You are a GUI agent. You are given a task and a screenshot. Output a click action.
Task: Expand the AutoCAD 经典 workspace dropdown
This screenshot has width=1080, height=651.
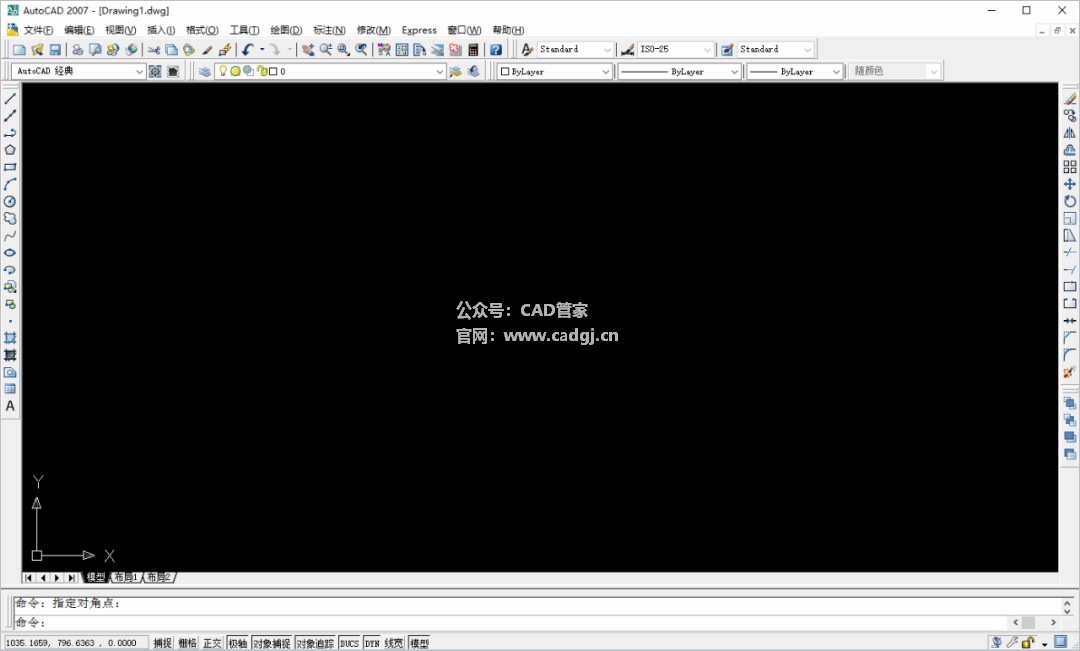tap(139, 71)
